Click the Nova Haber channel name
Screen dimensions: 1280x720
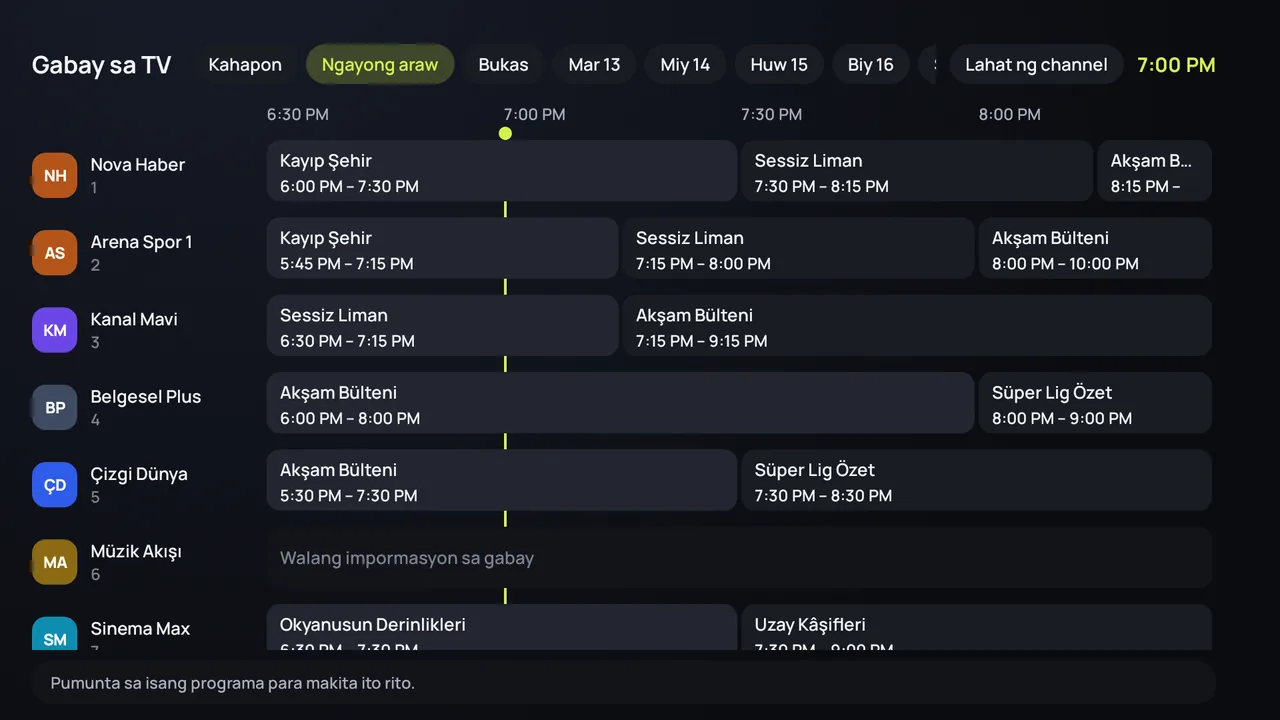(x=138, y=165)
